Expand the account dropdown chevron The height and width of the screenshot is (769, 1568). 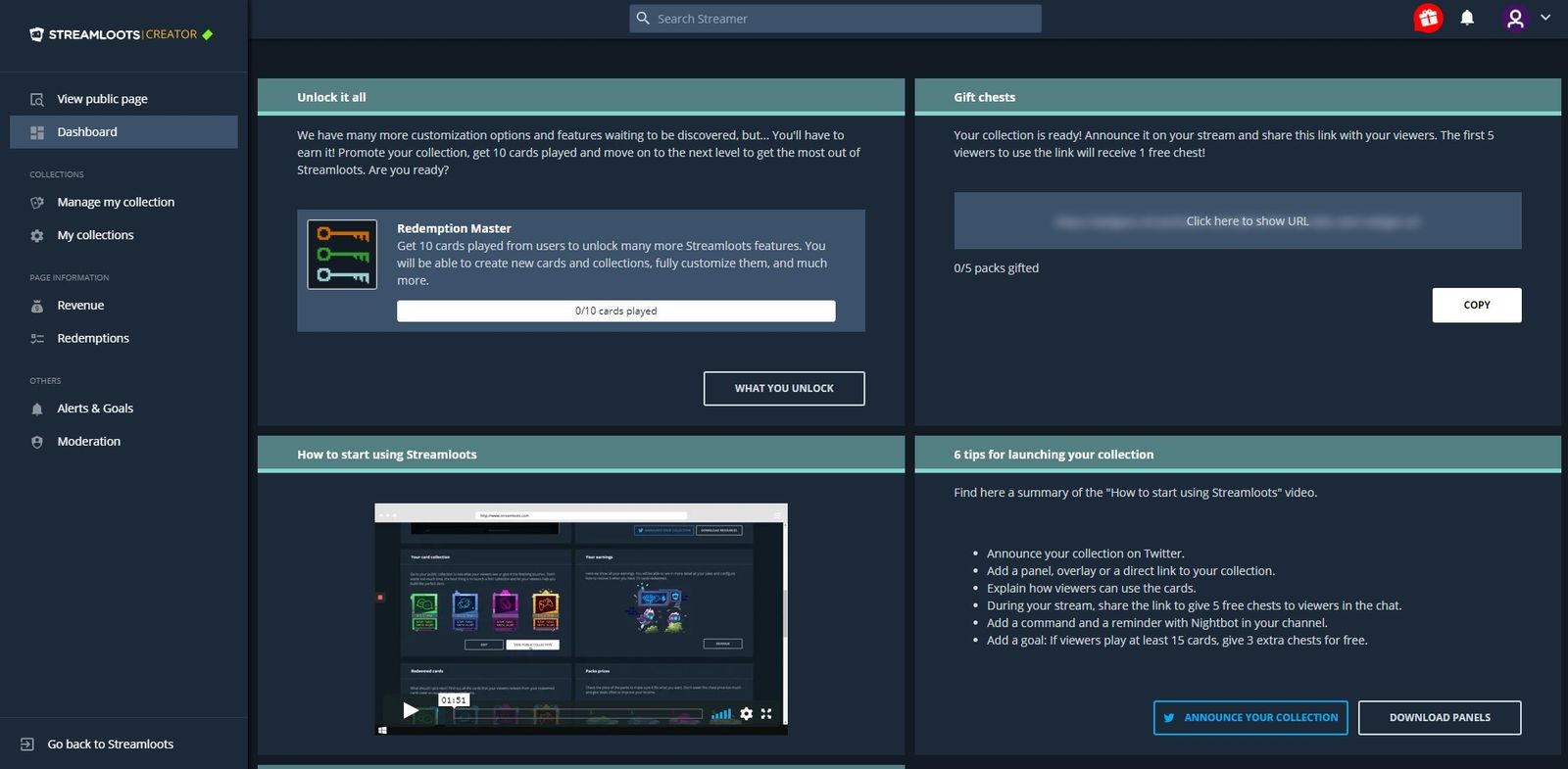(x=1545, y=18)
